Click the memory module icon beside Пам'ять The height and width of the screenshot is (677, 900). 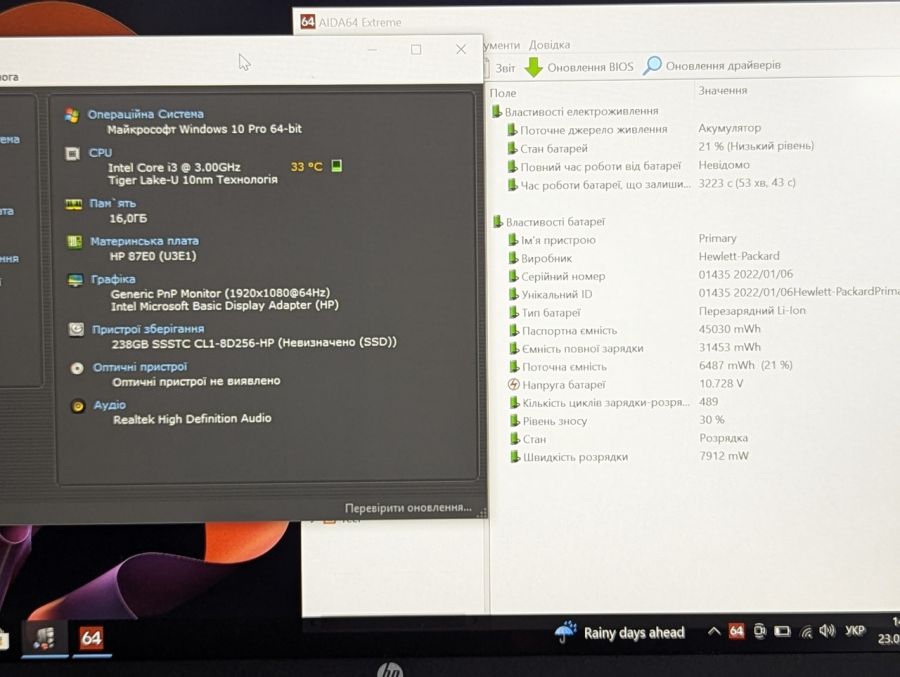point(73,204)
